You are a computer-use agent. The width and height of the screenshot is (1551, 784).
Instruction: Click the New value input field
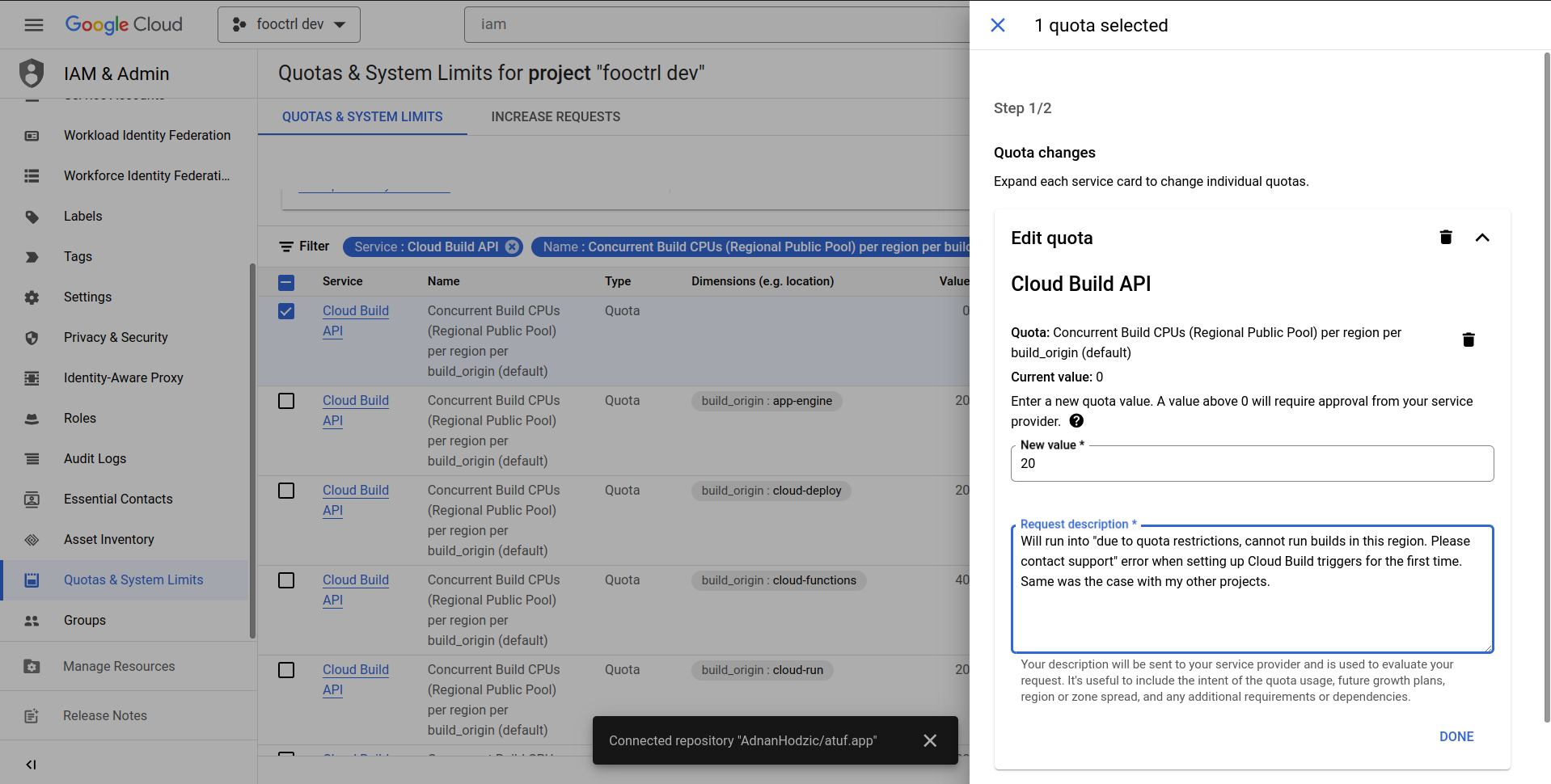1252,464
